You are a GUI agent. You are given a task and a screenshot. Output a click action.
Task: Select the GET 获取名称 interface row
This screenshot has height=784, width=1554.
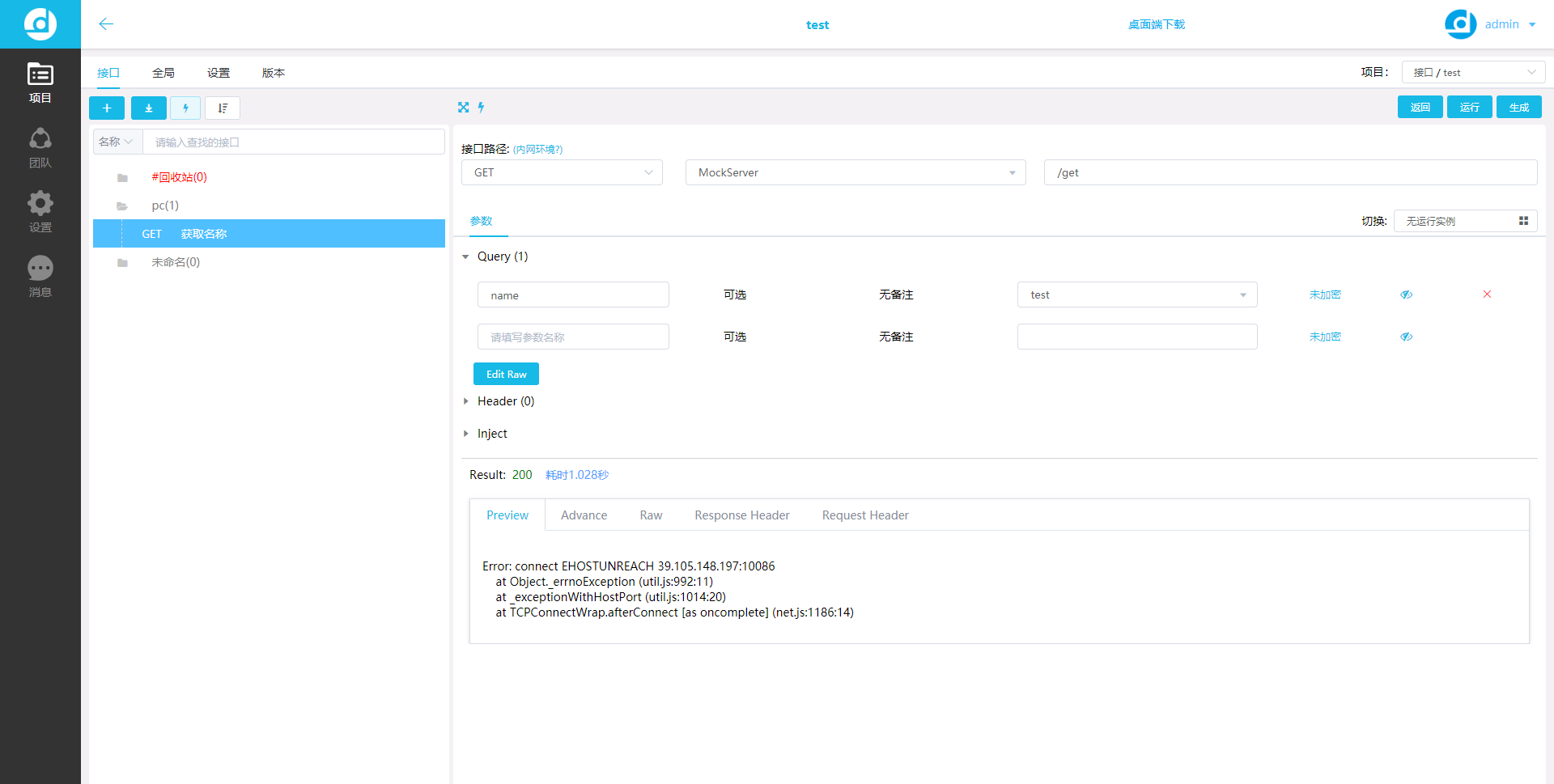pos(269,234)
